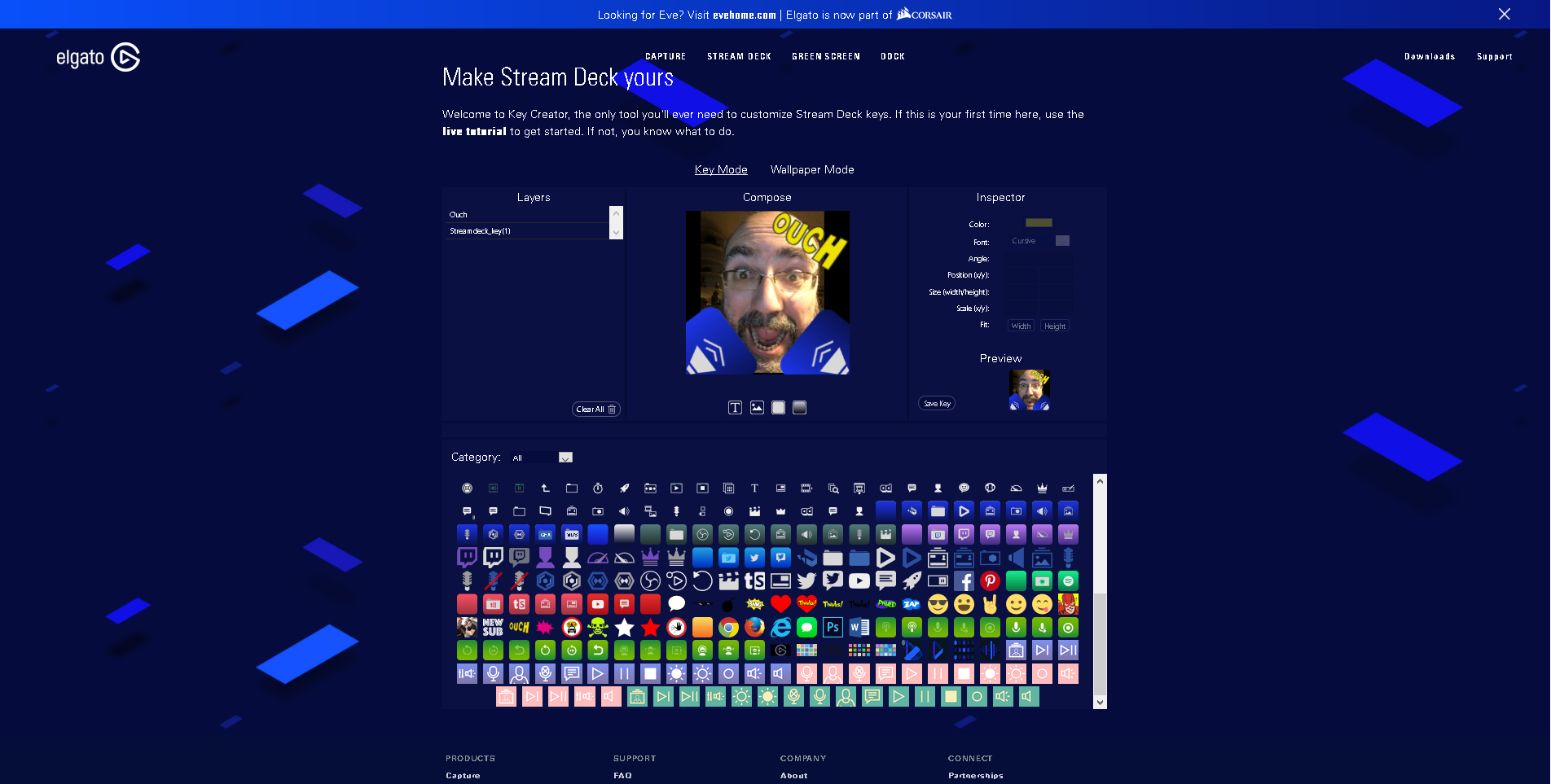This screenshot has height=784, width=1551.
Task: Open the CAPTURE menu
Action: point(666,57)
